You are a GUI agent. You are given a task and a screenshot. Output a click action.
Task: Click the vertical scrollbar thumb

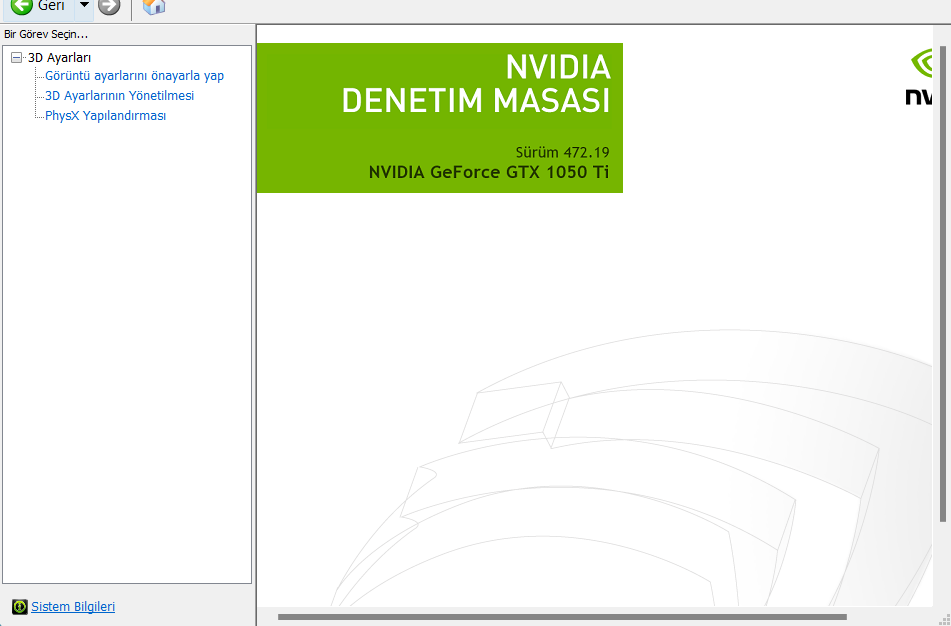tap(943, 284)
